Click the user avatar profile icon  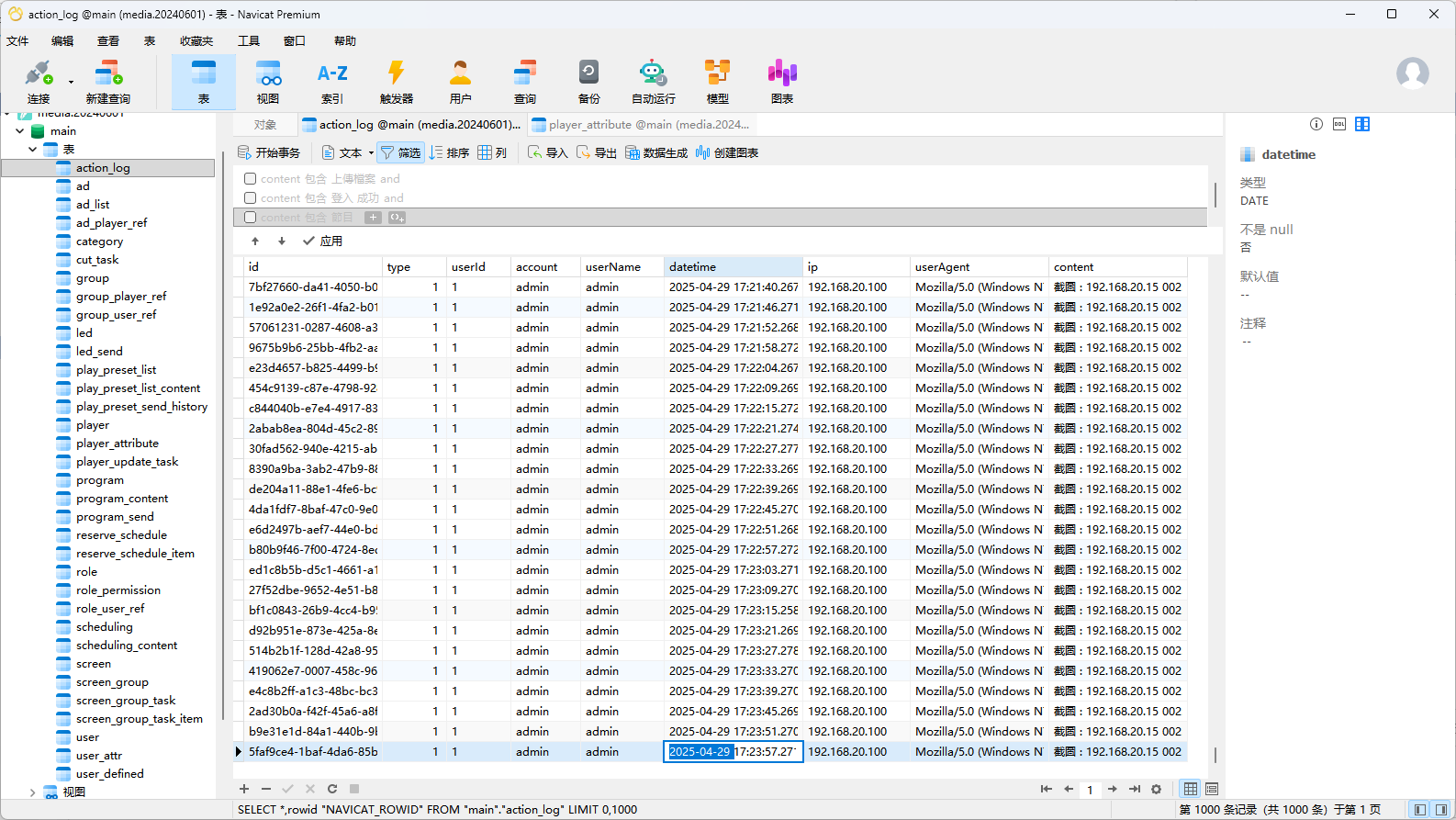pyautogui.click(x=1413, y=73)
